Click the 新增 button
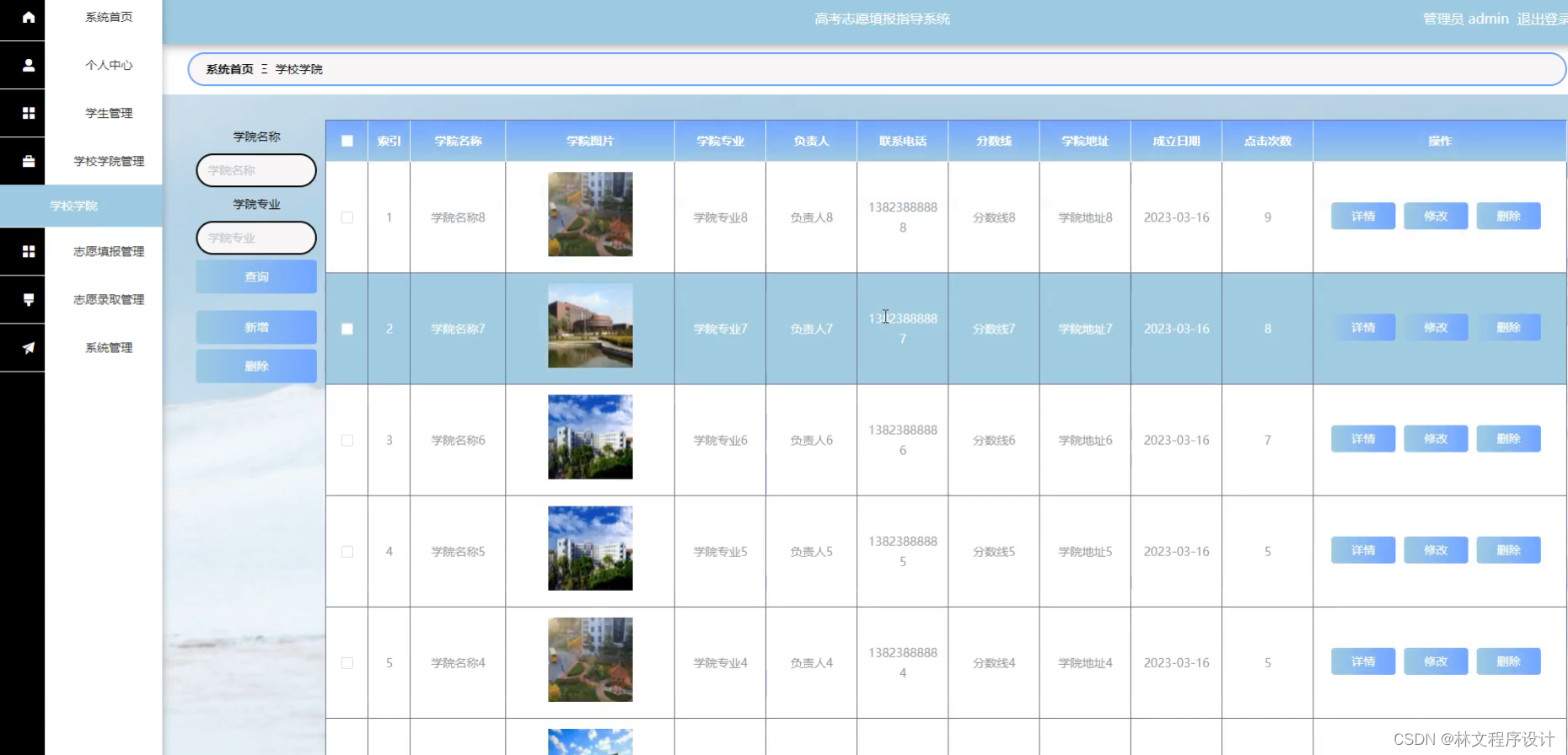1568x755 pixels. pos(256,327)
